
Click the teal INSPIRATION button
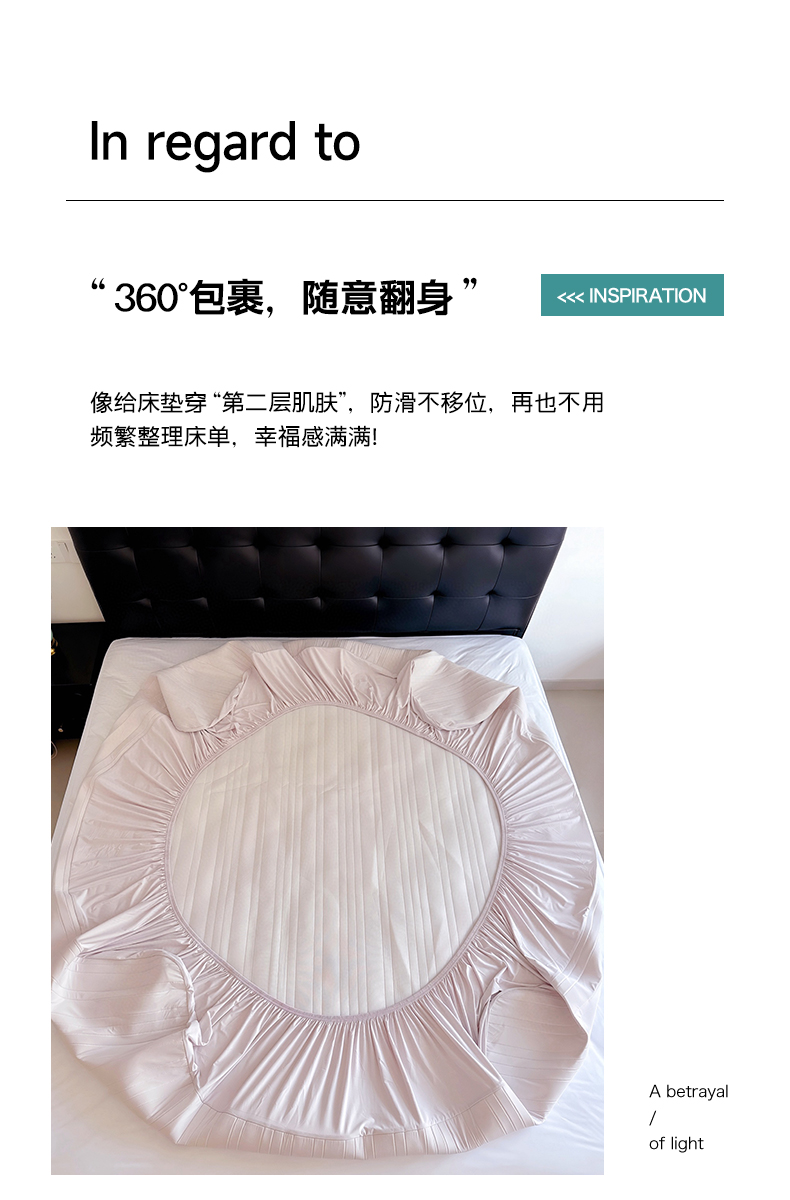(632, 295)
